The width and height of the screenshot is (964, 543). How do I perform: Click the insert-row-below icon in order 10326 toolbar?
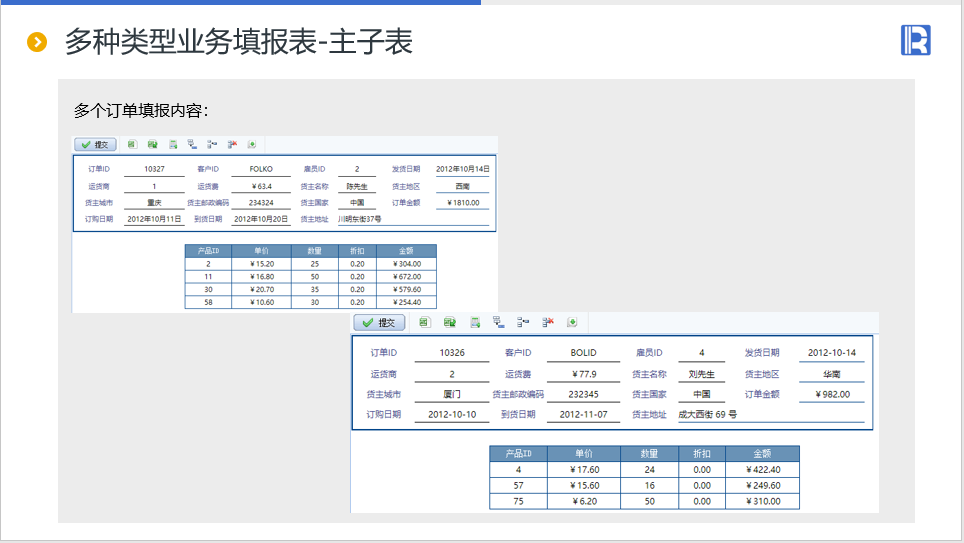[x=499, y=322]
